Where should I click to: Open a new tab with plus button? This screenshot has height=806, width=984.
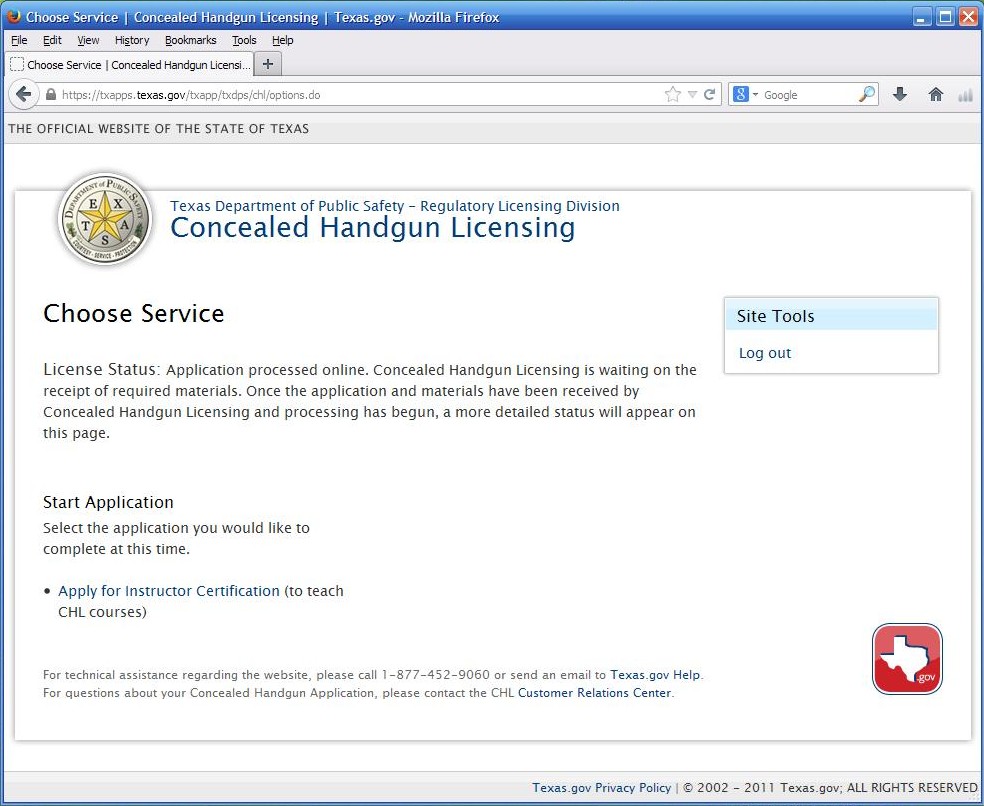click(x=268, y=64)
